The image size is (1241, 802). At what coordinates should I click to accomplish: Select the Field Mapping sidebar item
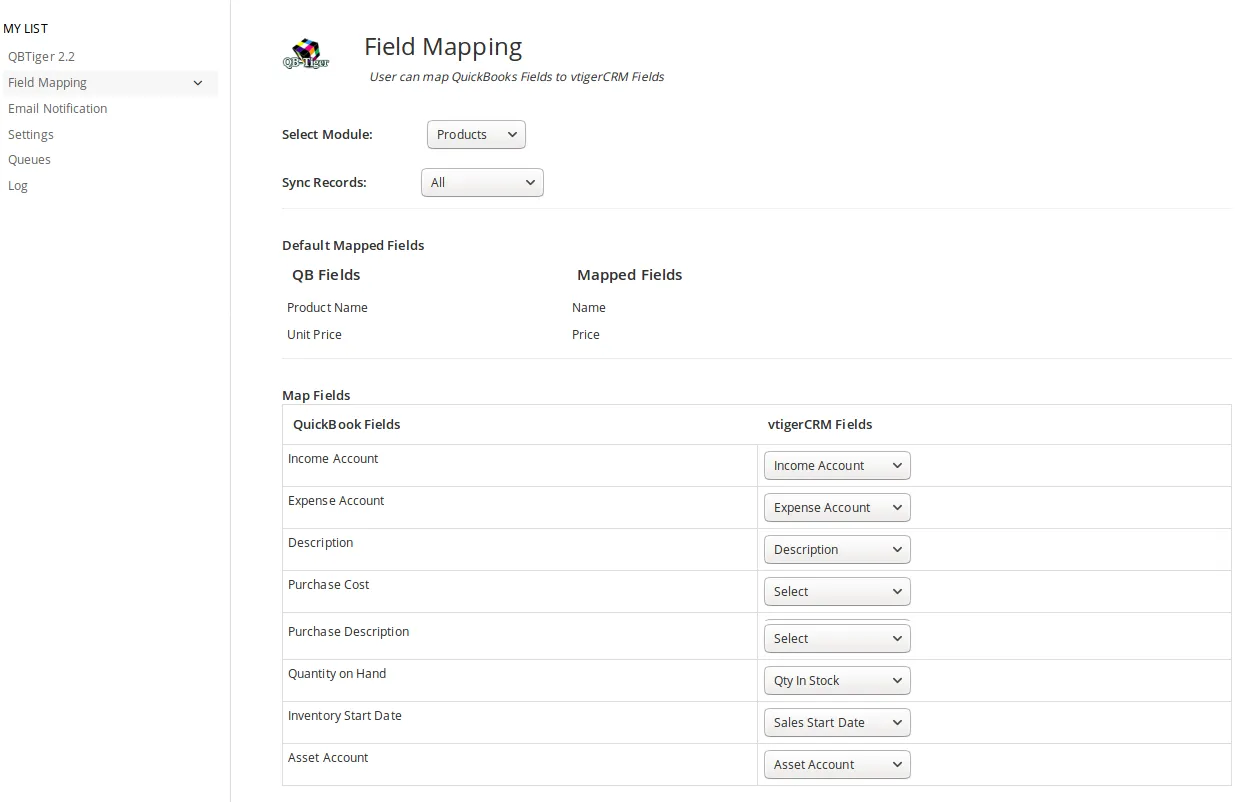click(47, 83)
